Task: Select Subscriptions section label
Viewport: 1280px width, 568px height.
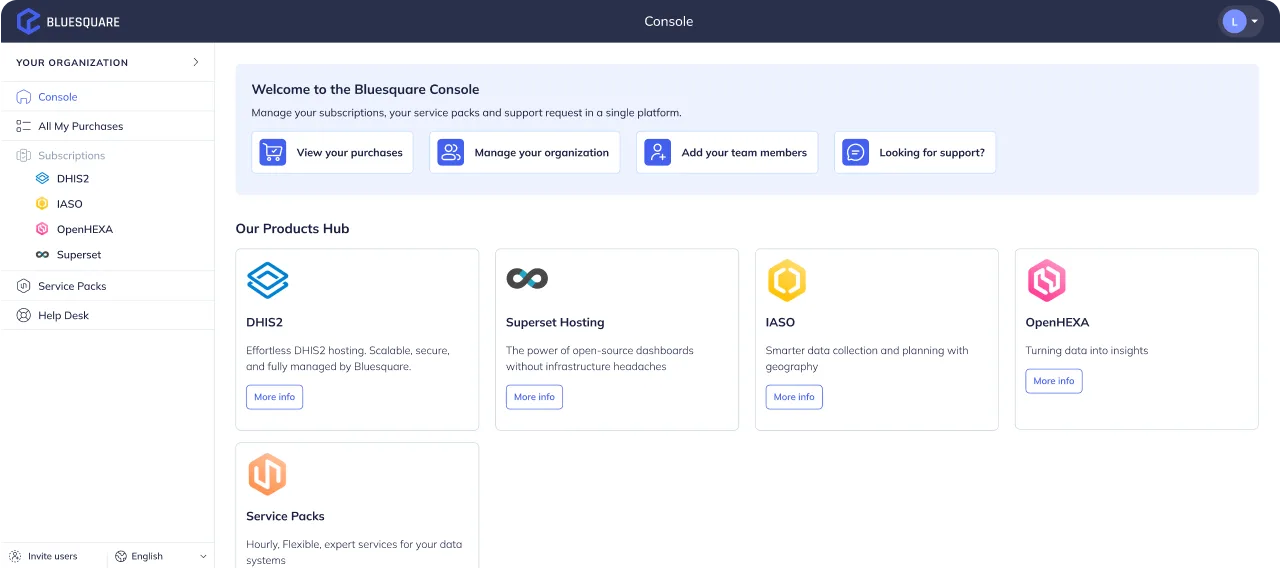Action: [71, 156]
